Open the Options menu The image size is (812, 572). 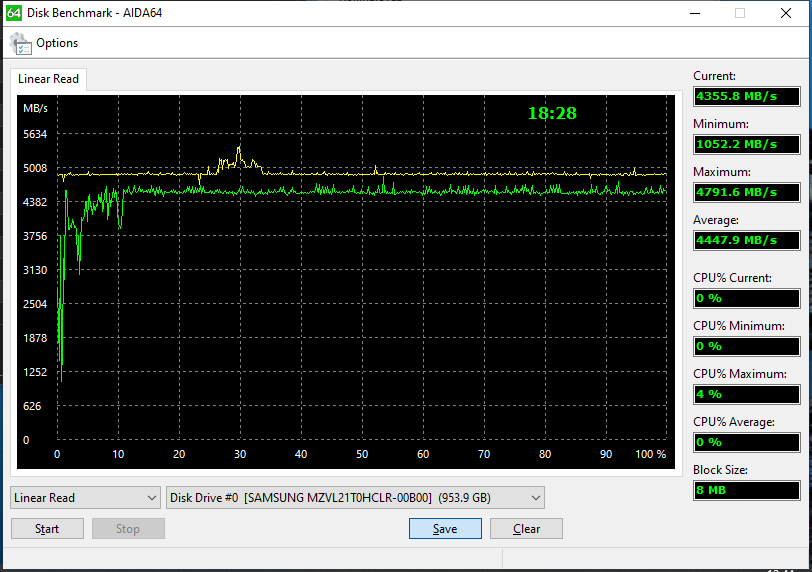point(57,43)
